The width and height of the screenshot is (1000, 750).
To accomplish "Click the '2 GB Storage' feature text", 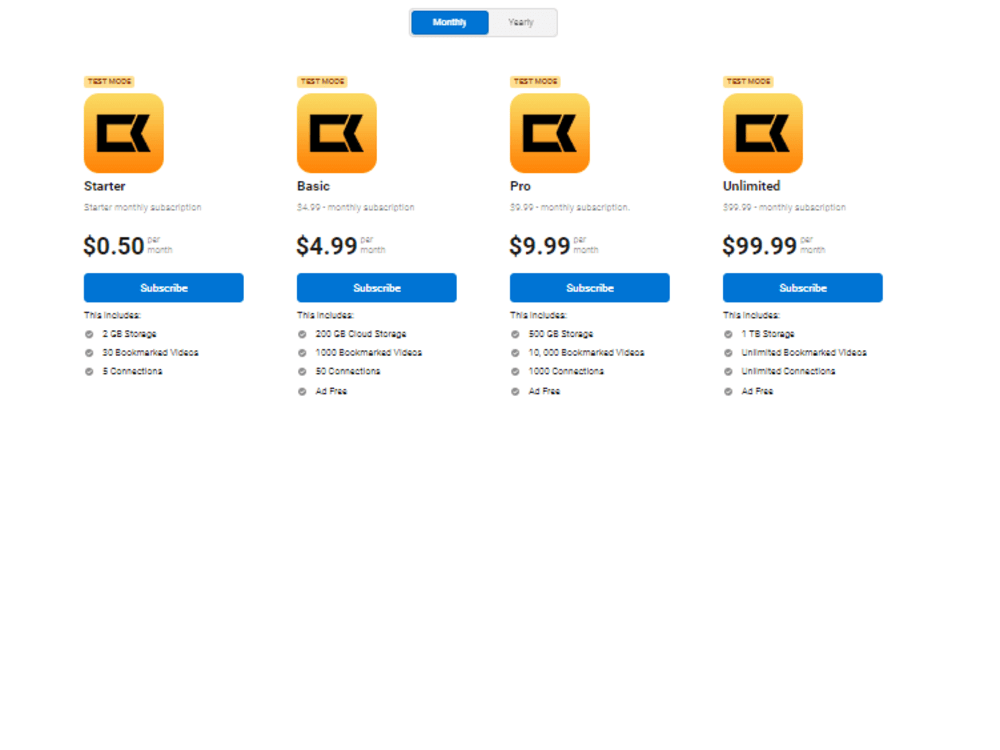I will click(x=129, y=334).
